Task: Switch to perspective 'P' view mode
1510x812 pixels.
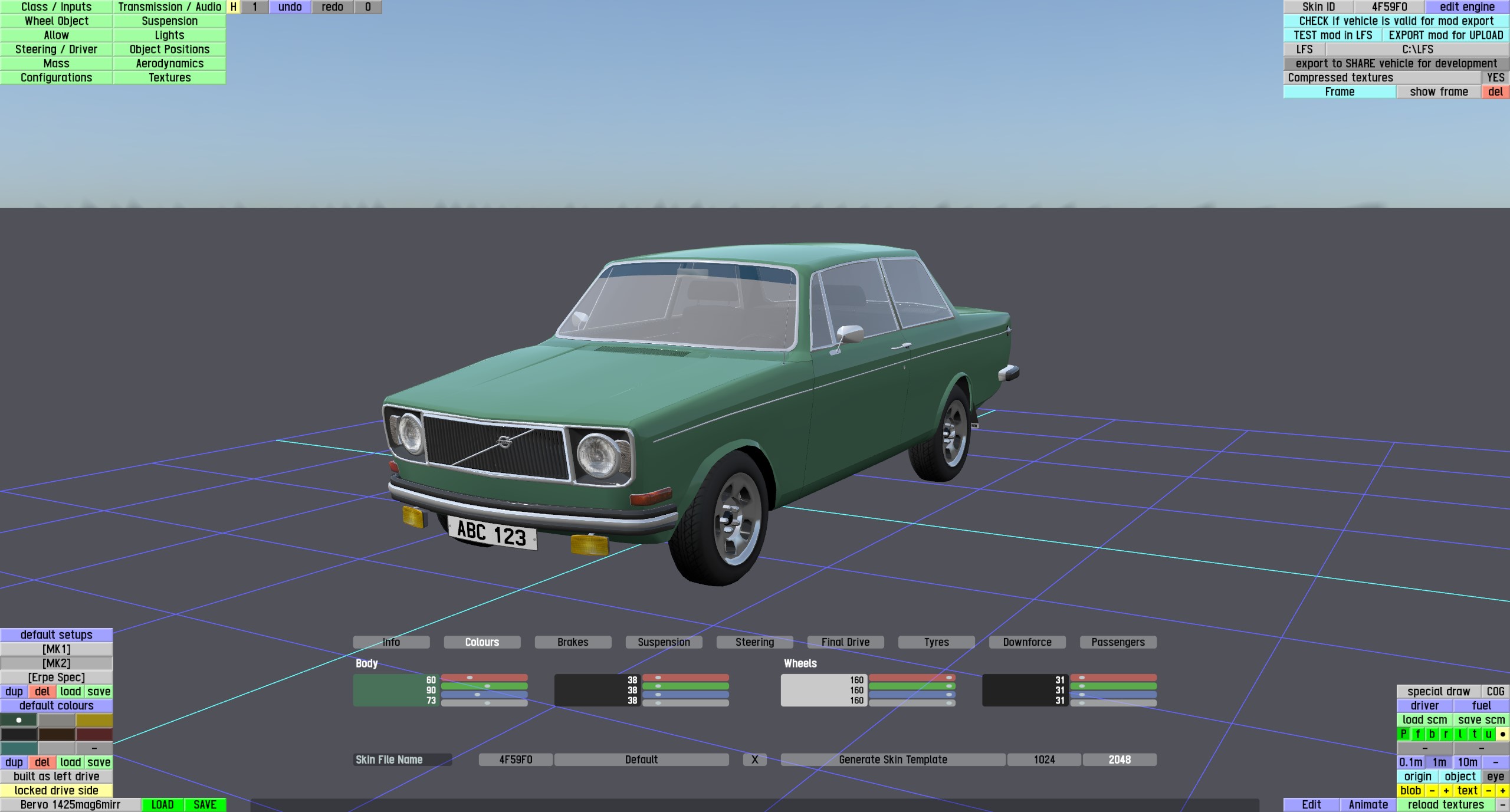Action: pos(1404,734)
